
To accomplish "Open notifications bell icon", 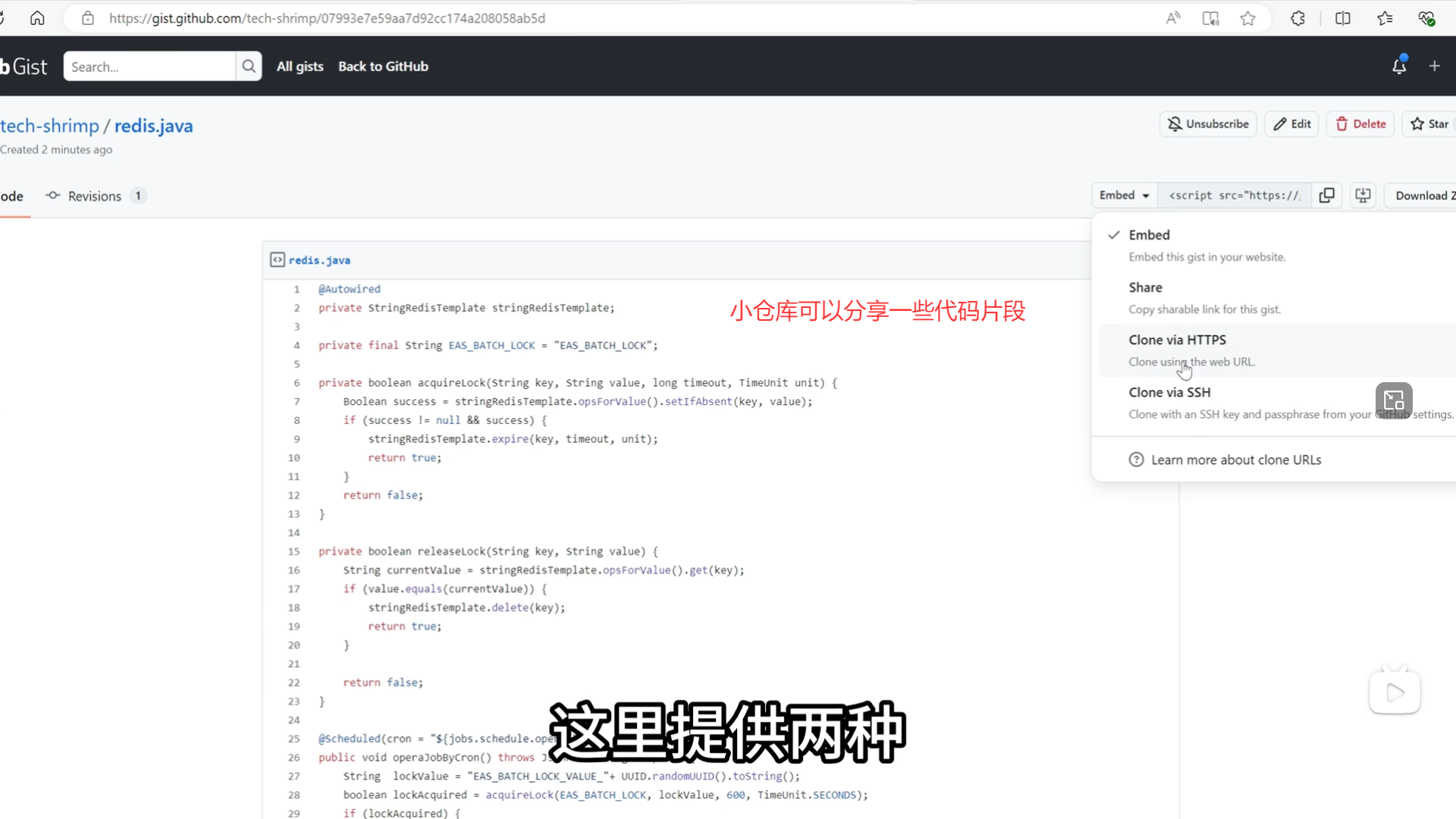I will click(1399, 67).
